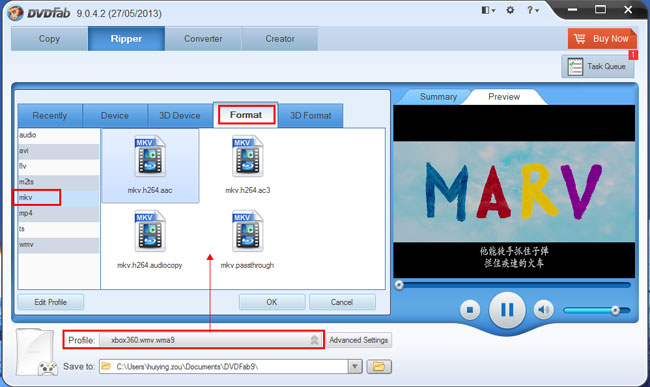The width and height of the screenshot is (650, 387).
Task: Open the skin layout menu in title bar
Action: coord(488,10)
